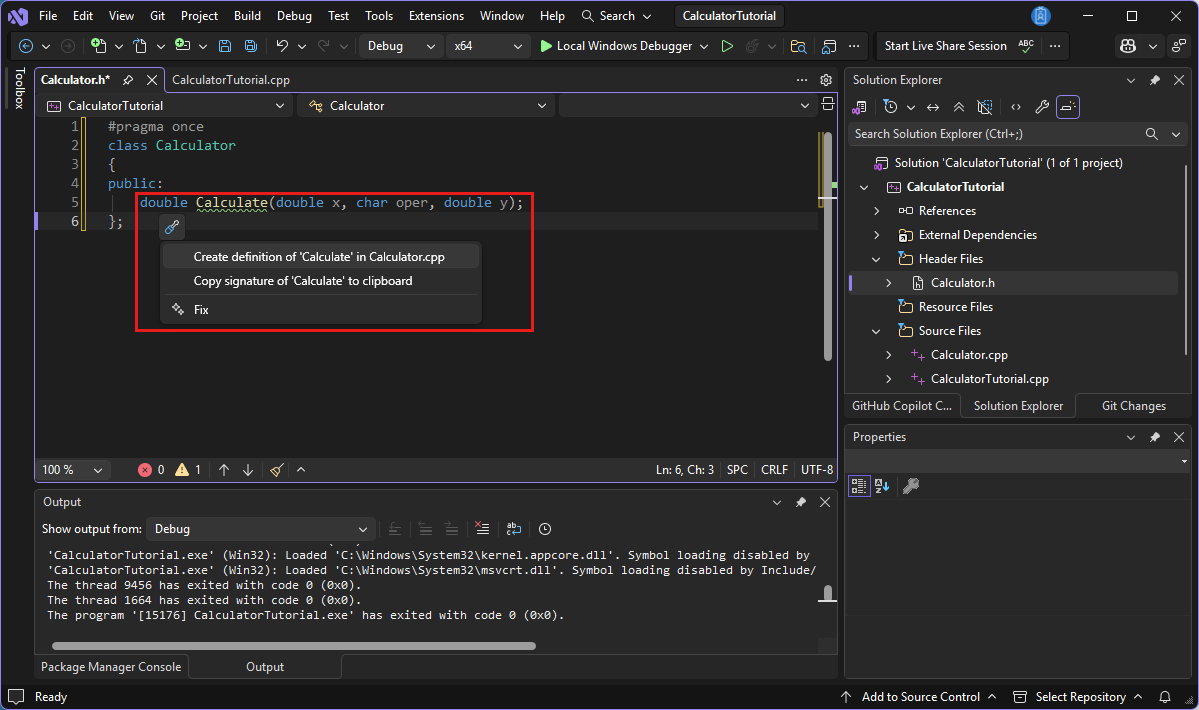Open the CalculatorTutorial project scope dropdown
The height and width of the screenshot is (710, 1199).
pos(166,105)
